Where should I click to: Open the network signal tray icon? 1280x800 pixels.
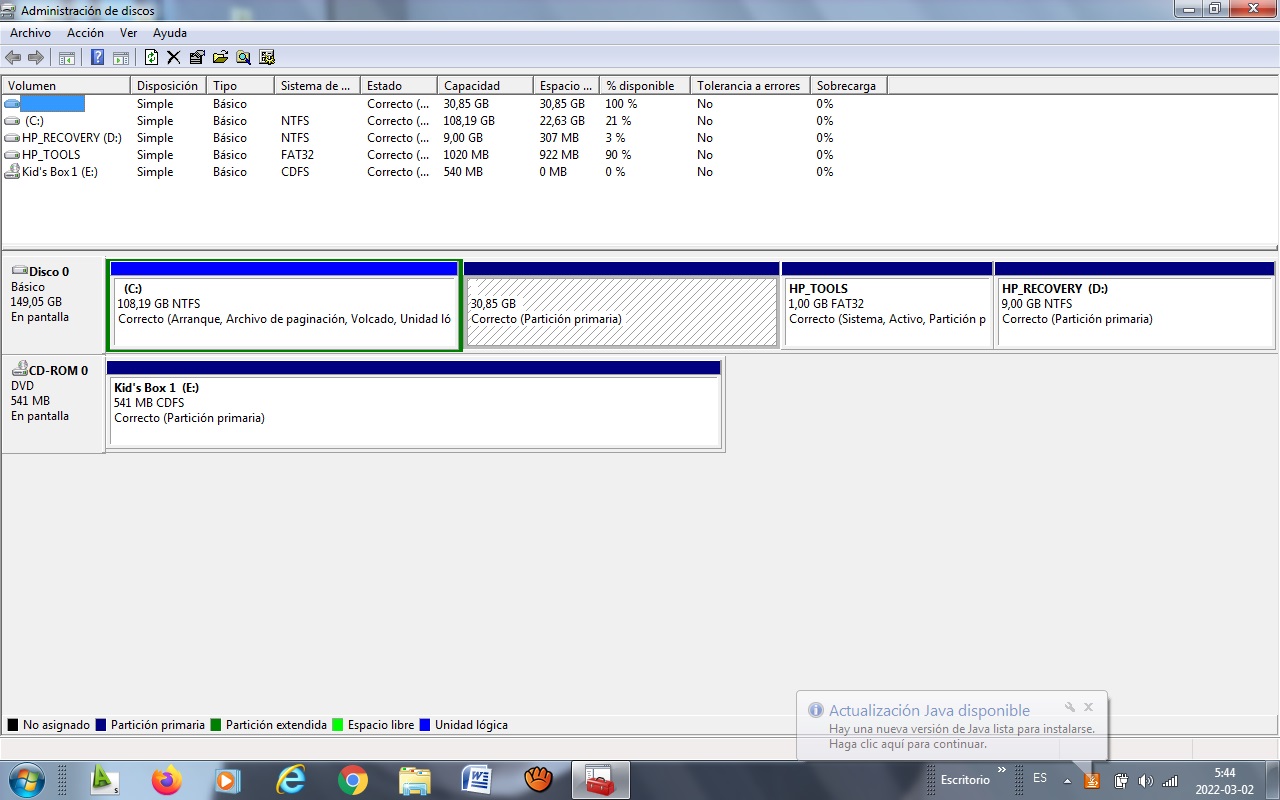[1170, 780]
